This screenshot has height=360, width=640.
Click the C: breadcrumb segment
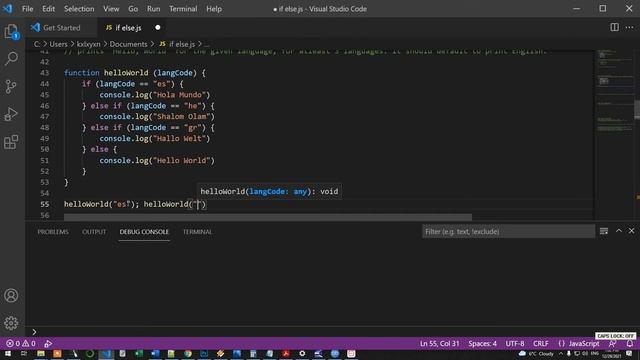click(37, 44)
